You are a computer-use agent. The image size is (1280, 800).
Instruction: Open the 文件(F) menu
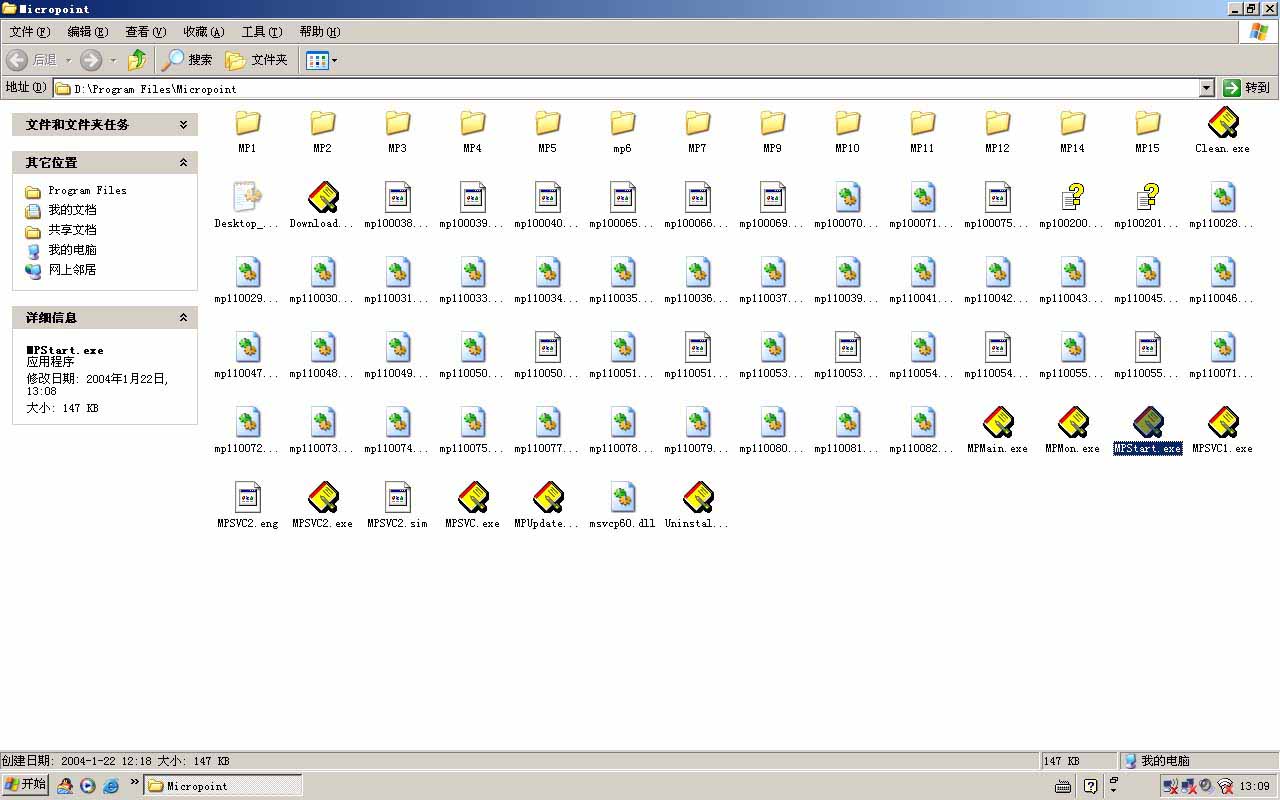tap(30, 32)
